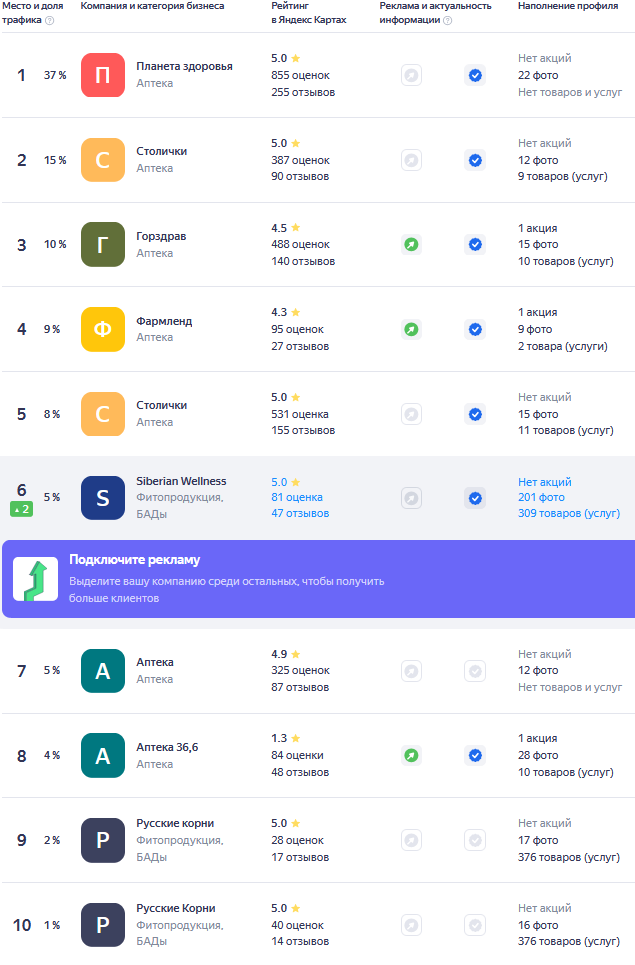Click the 855 оценок text

pos(300,75)
